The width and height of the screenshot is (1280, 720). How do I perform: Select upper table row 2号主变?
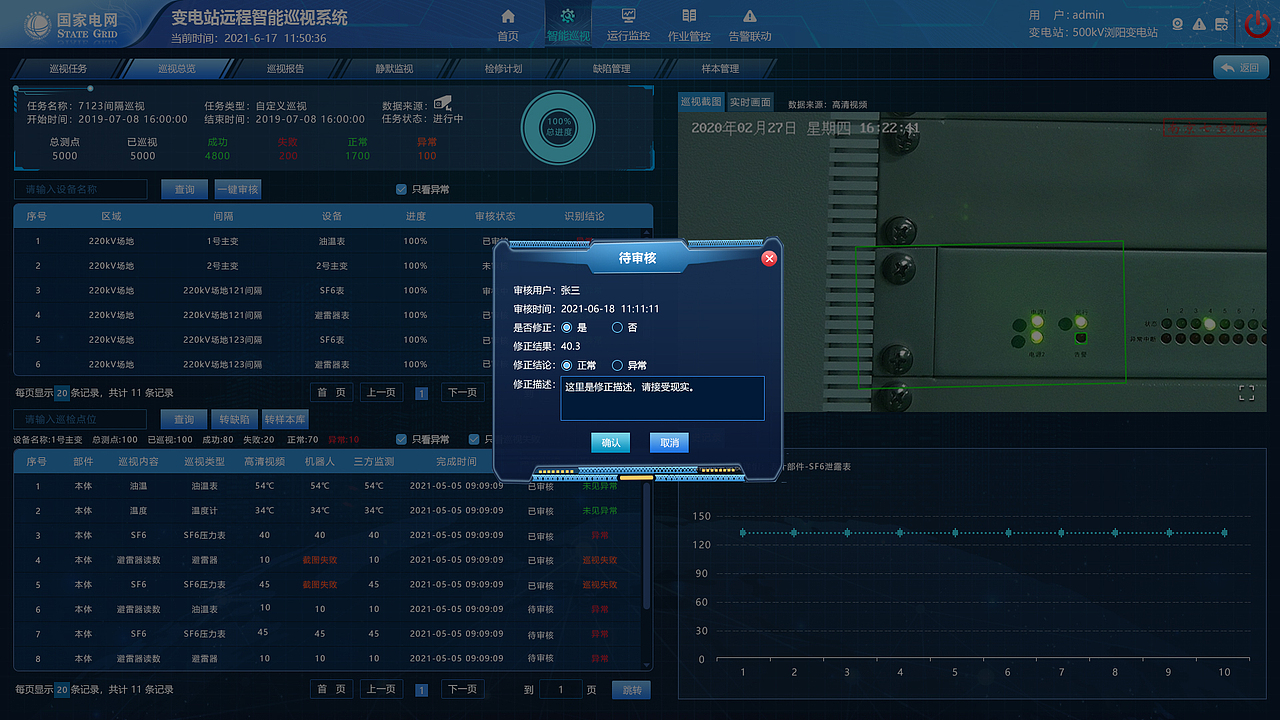click(332, 266)
